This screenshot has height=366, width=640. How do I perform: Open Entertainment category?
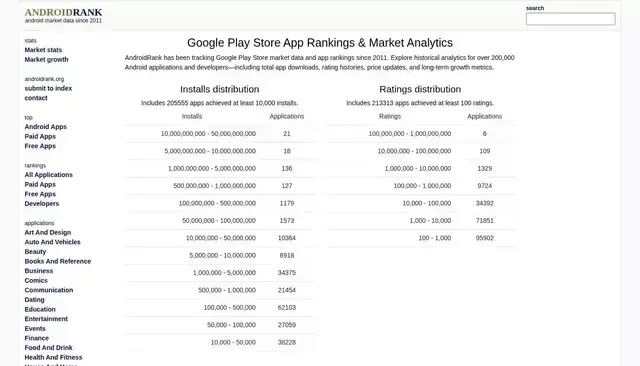pos(46,319)
